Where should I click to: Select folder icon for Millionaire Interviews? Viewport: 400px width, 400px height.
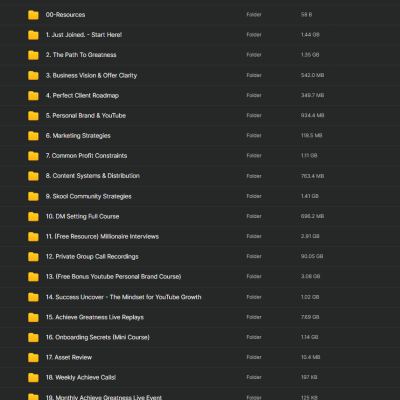(x=33, y=237)
